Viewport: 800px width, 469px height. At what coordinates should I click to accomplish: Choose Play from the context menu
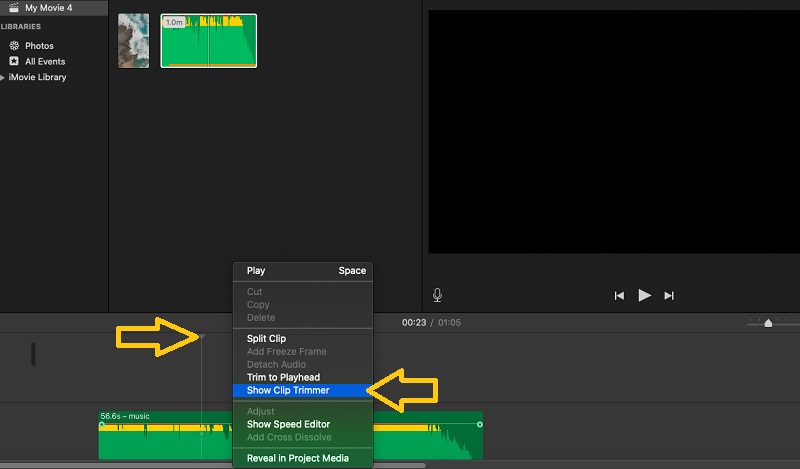click(303, 270)
